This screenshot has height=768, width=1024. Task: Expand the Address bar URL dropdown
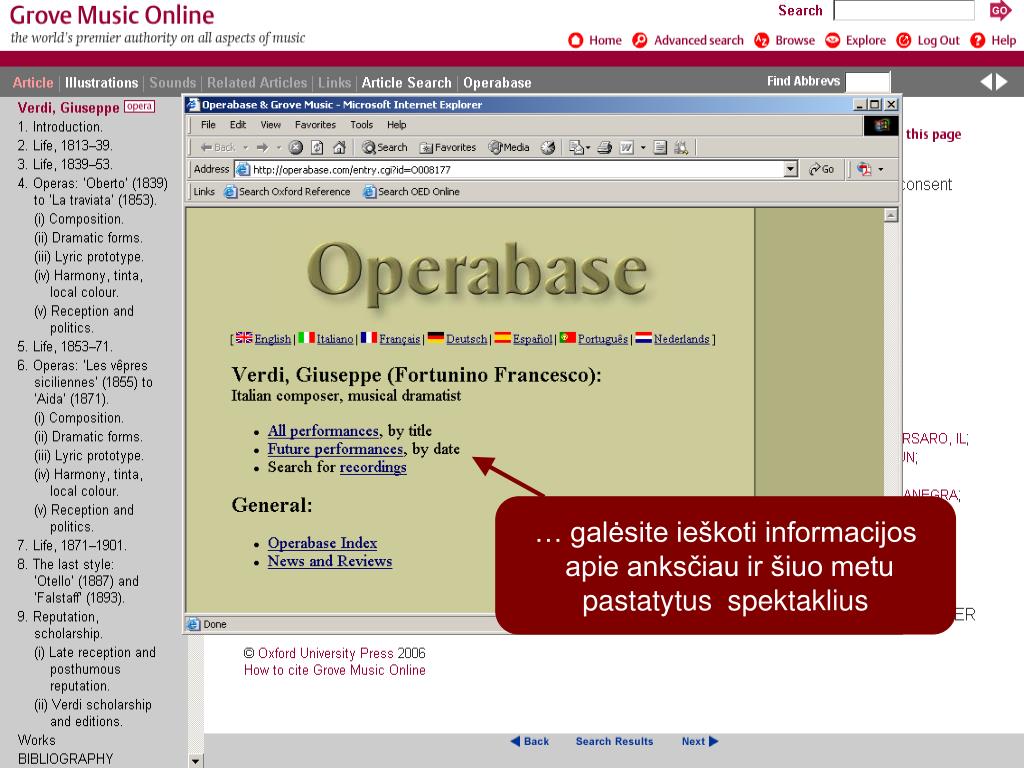click(x=790, y=169)
